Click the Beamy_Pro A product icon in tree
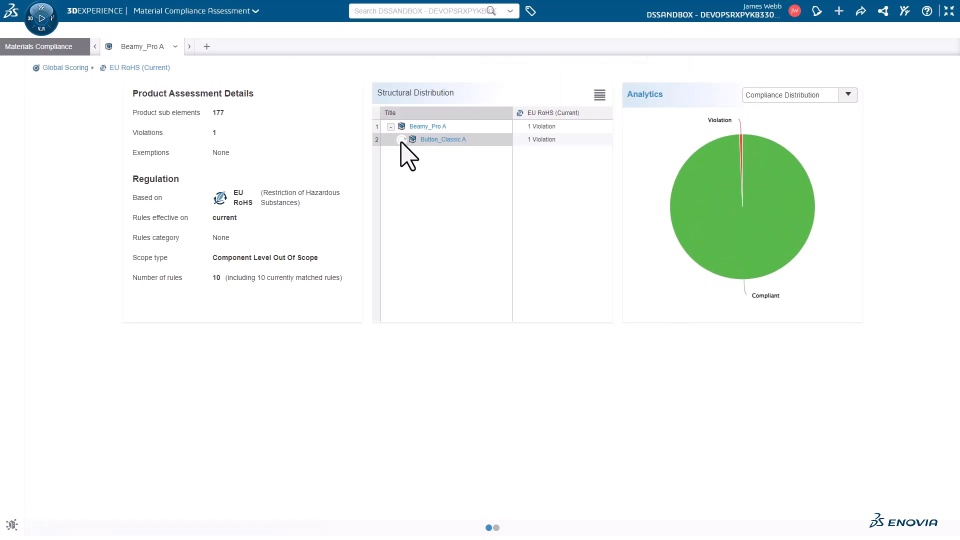Image resolution: width=960 pixels, height=540 pixels. 402,126
